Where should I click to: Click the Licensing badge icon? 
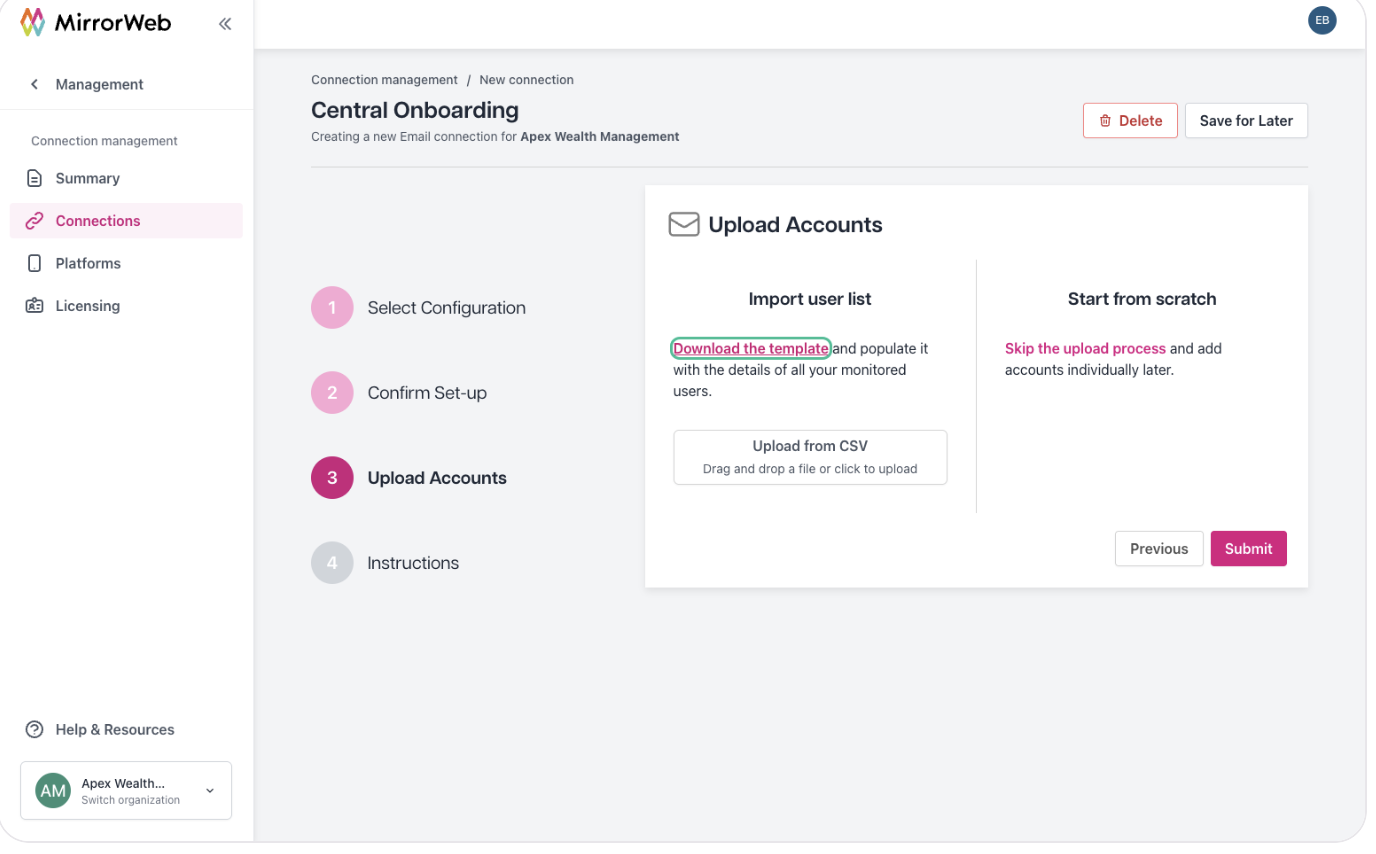tap(35, 306)
